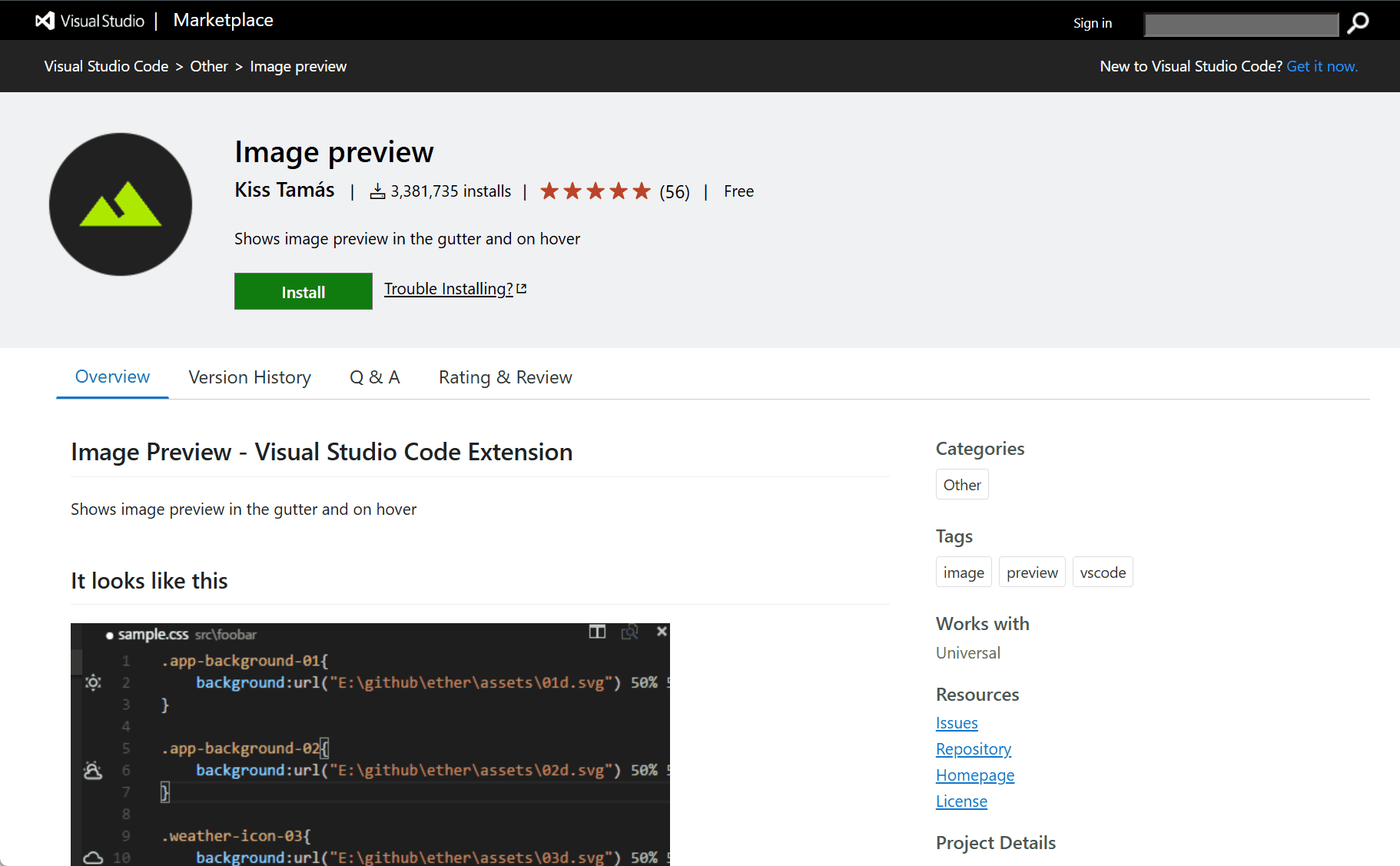1400x866 pixels.
Task: Click the Image preview extension logo
Action: 121,204
